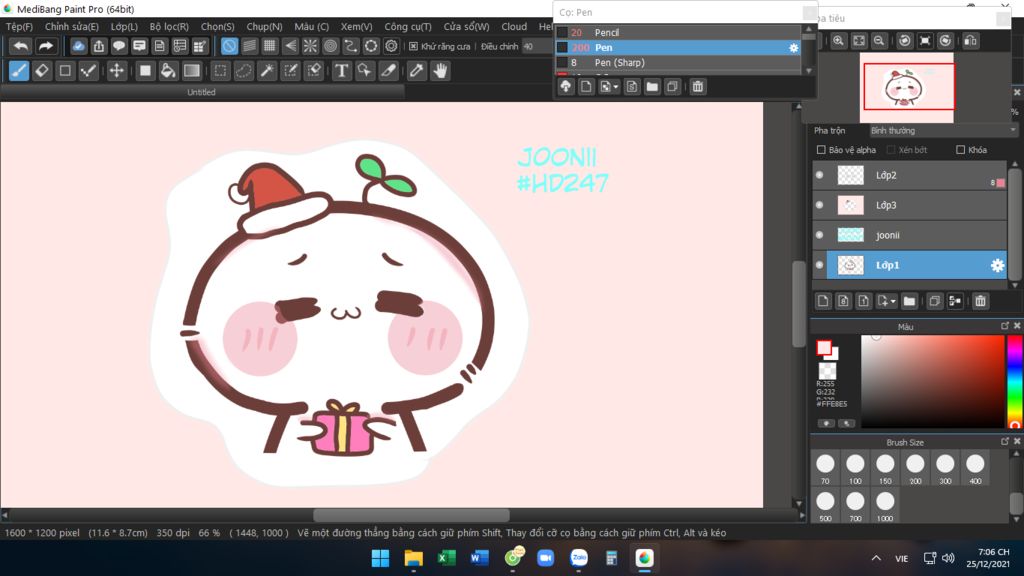
Task: Turn off snap with the highlighted snap-off icon
Action: click(229, 46)
